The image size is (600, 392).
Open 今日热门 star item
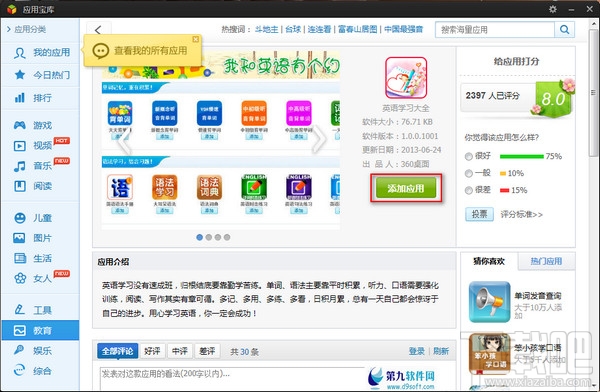[x=41, y=75]
